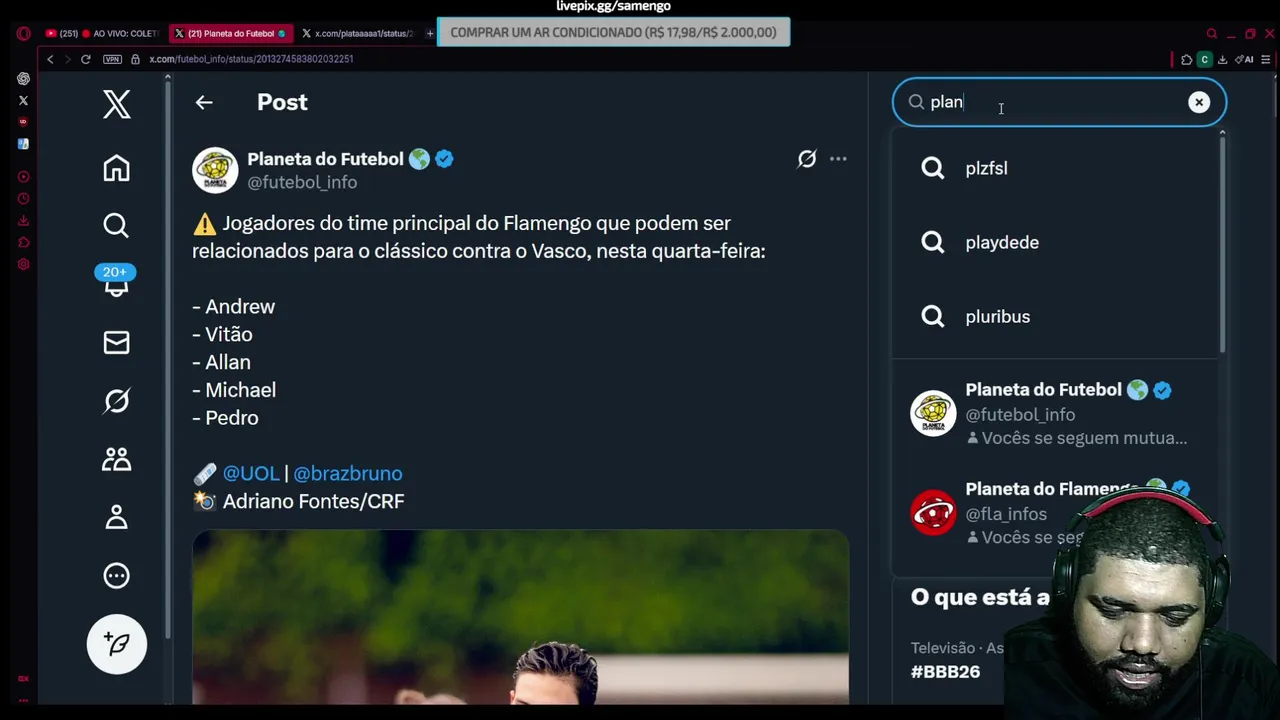Open ChatGPT icon in Opera sidebar
1280x720 pixels.
(x=23, y=78)
